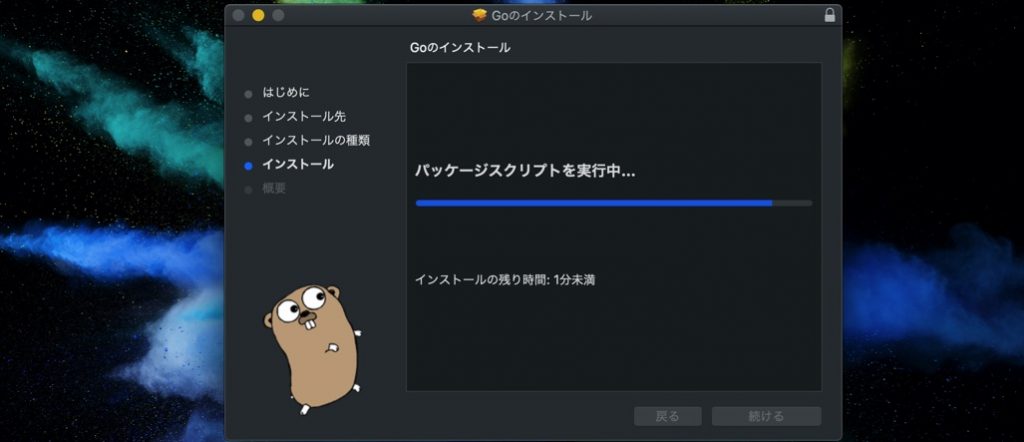Click the gray bullet beside はじめに

(248, 94)
